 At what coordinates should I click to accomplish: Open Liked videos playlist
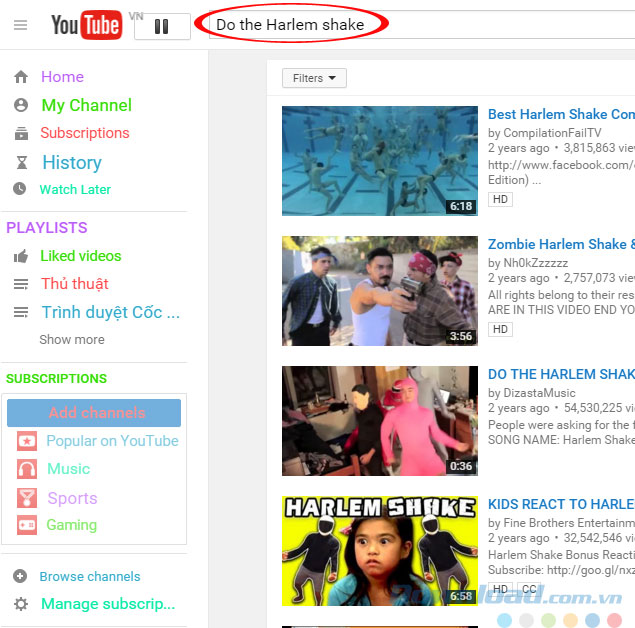(x=81, y=256)
